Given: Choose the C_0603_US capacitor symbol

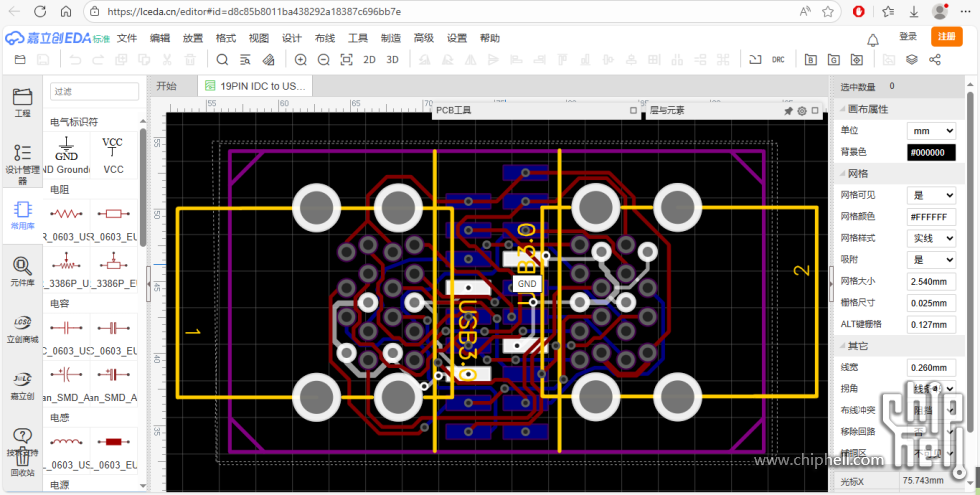Looking at the screenshot, I should [x=67, y=336].
